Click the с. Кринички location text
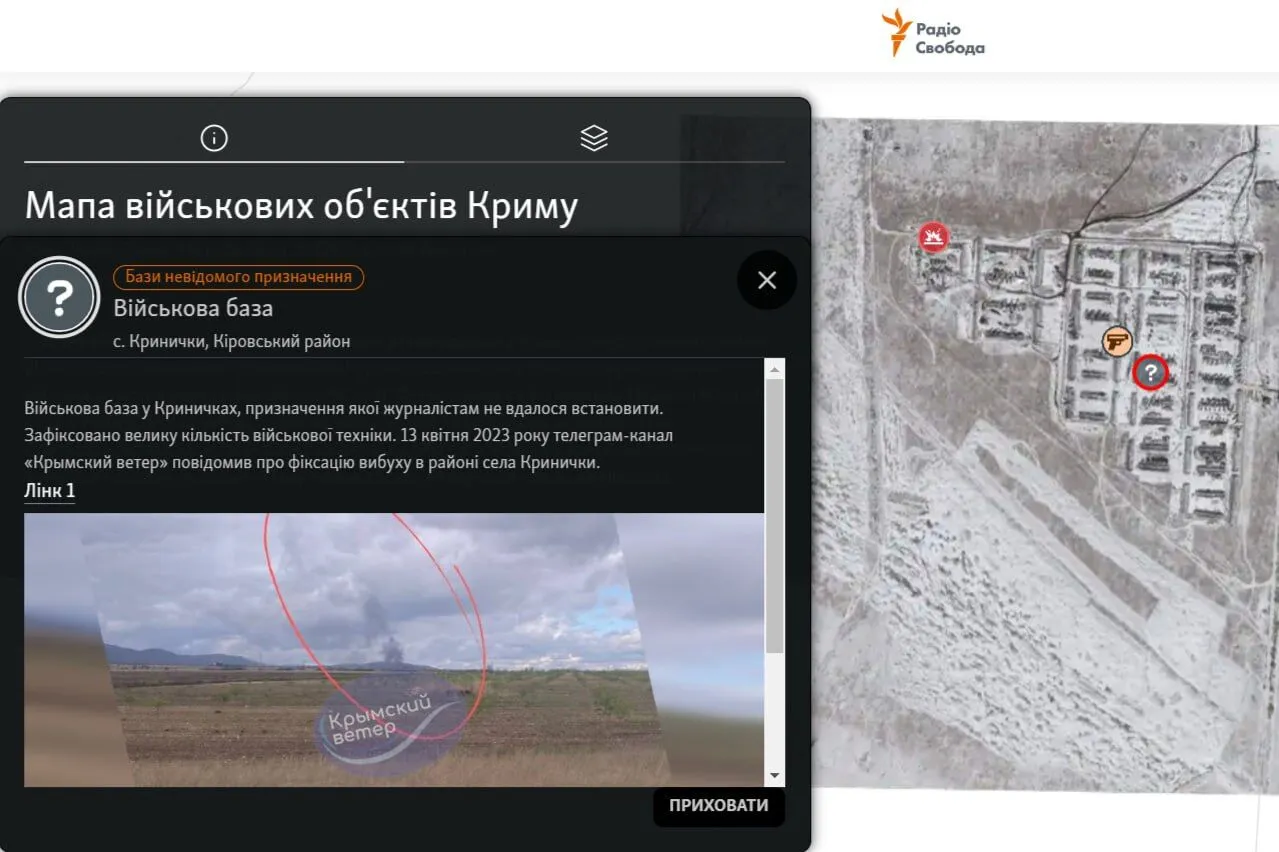The width and height of the screenshot is (1279, 852). 231,342
